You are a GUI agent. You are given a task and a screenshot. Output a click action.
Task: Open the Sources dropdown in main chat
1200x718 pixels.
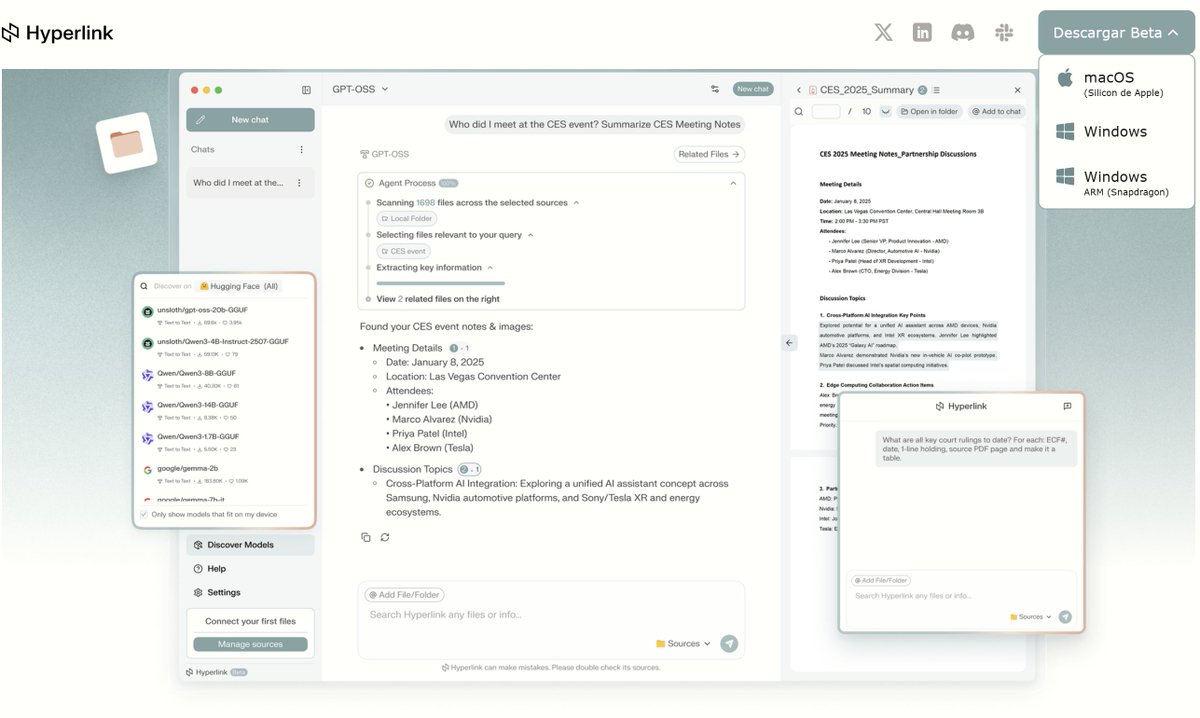(683, 644)
